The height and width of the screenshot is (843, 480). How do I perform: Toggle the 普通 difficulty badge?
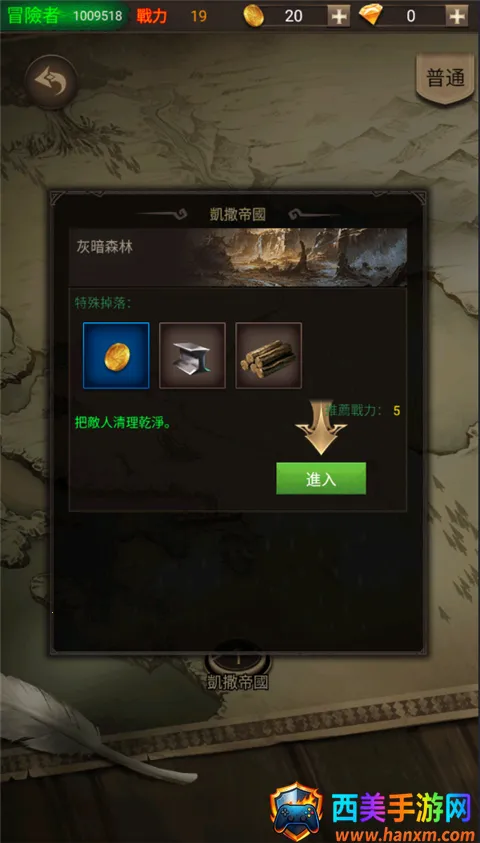[445, 78]
